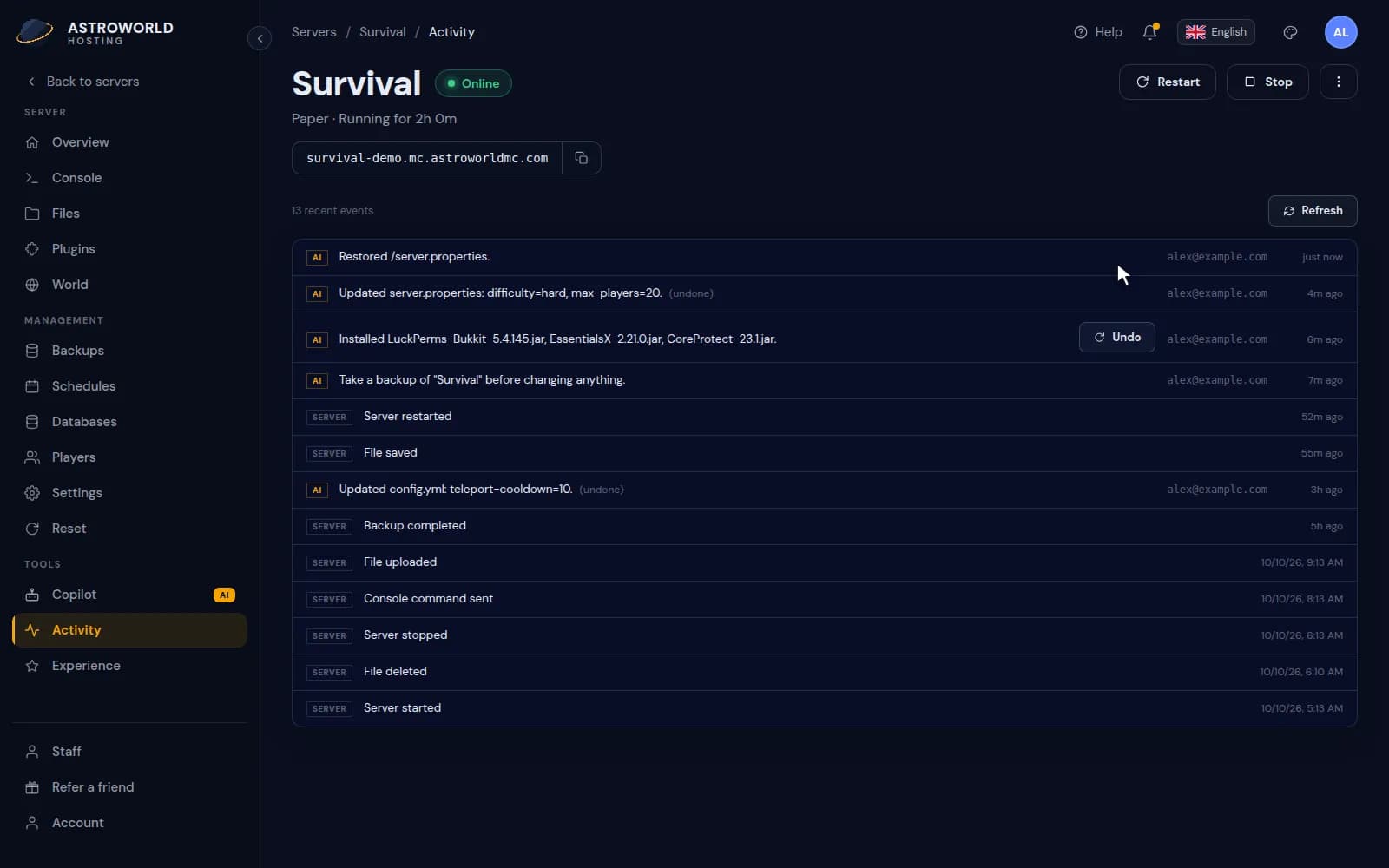Click the Reset icon in sidebar
1389x868 pixels.
32,529
